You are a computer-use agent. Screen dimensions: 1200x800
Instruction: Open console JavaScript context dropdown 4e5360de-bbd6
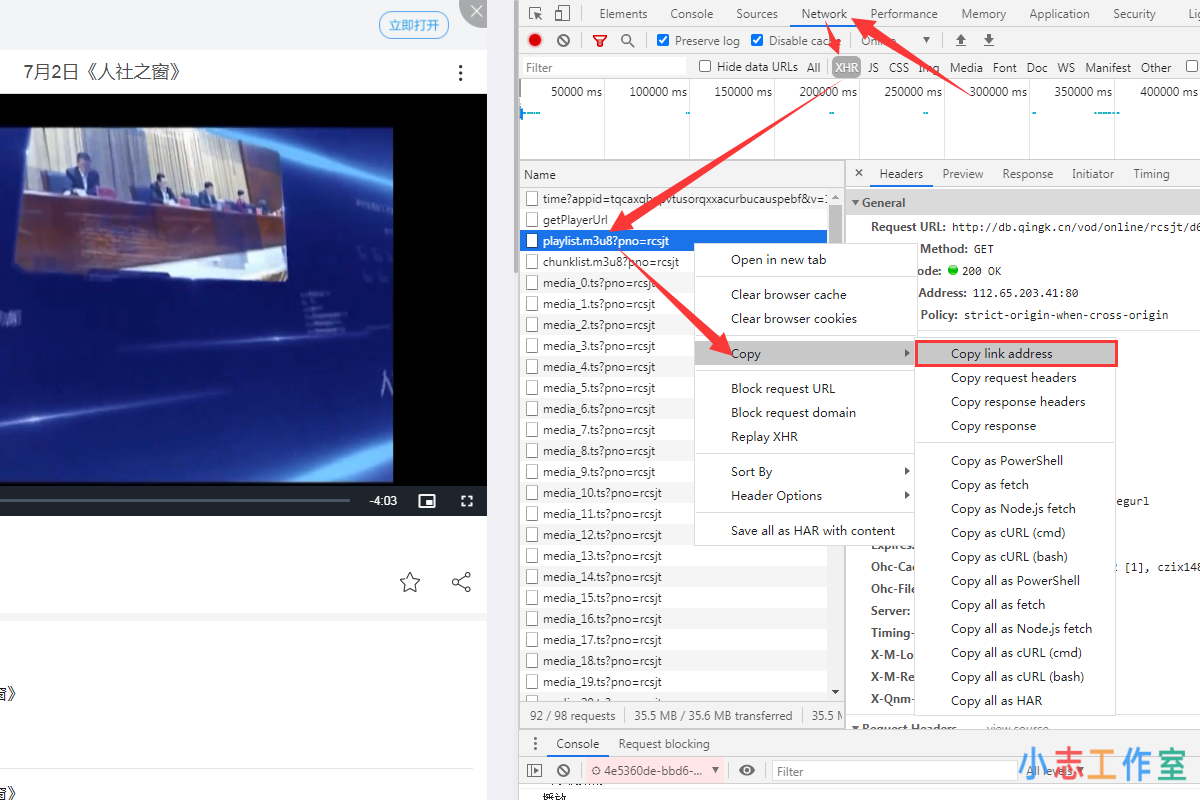click(655, 771)
